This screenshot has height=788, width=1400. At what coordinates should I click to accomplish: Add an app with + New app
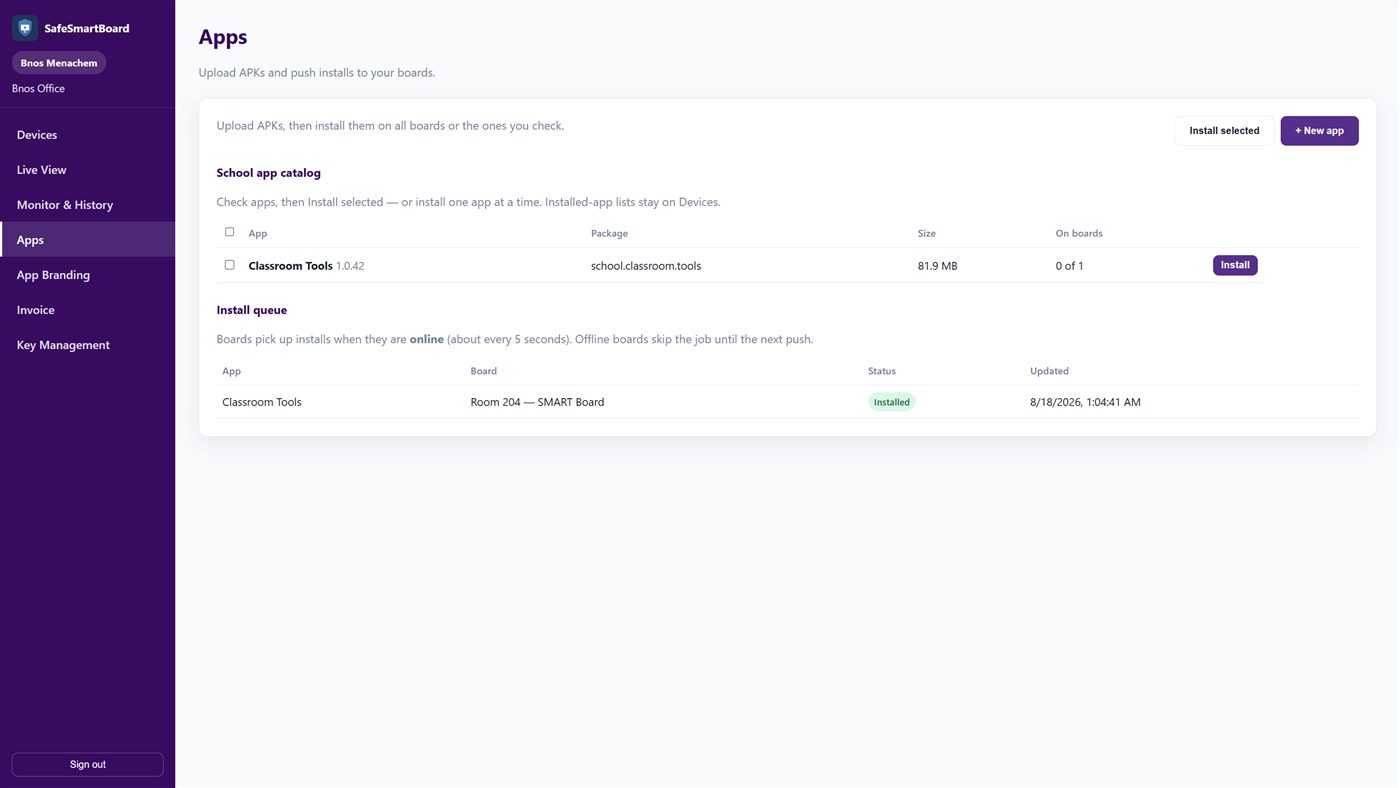[1319, 131]
